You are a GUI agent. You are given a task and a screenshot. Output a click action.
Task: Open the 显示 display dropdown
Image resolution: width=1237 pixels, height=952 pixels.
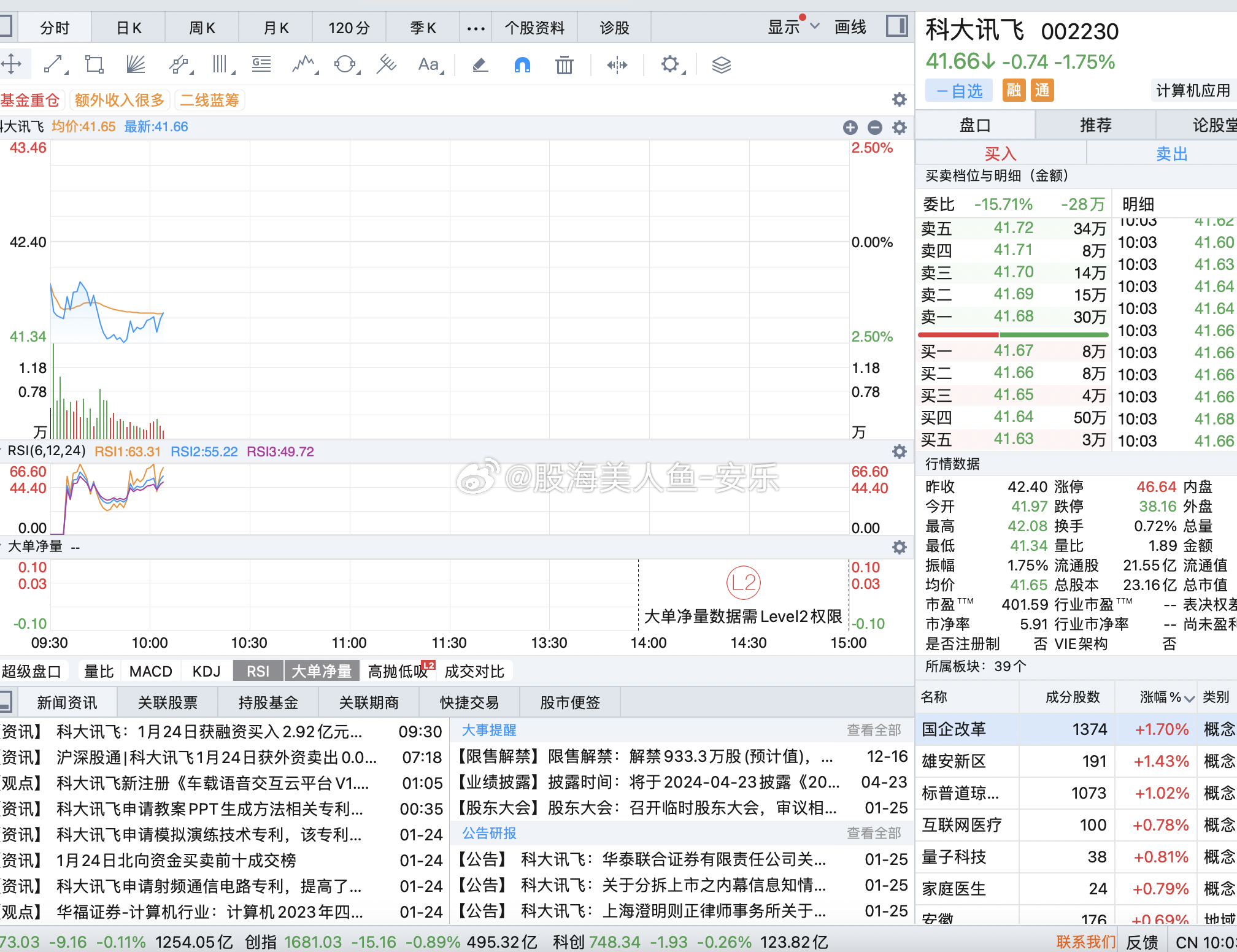pos(793,27)
